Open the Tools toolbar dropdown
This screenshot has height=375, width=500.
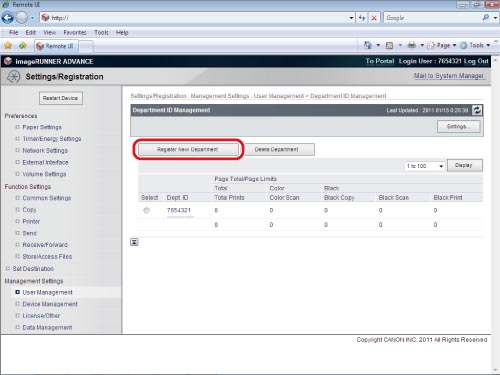[x=475, y=45]
